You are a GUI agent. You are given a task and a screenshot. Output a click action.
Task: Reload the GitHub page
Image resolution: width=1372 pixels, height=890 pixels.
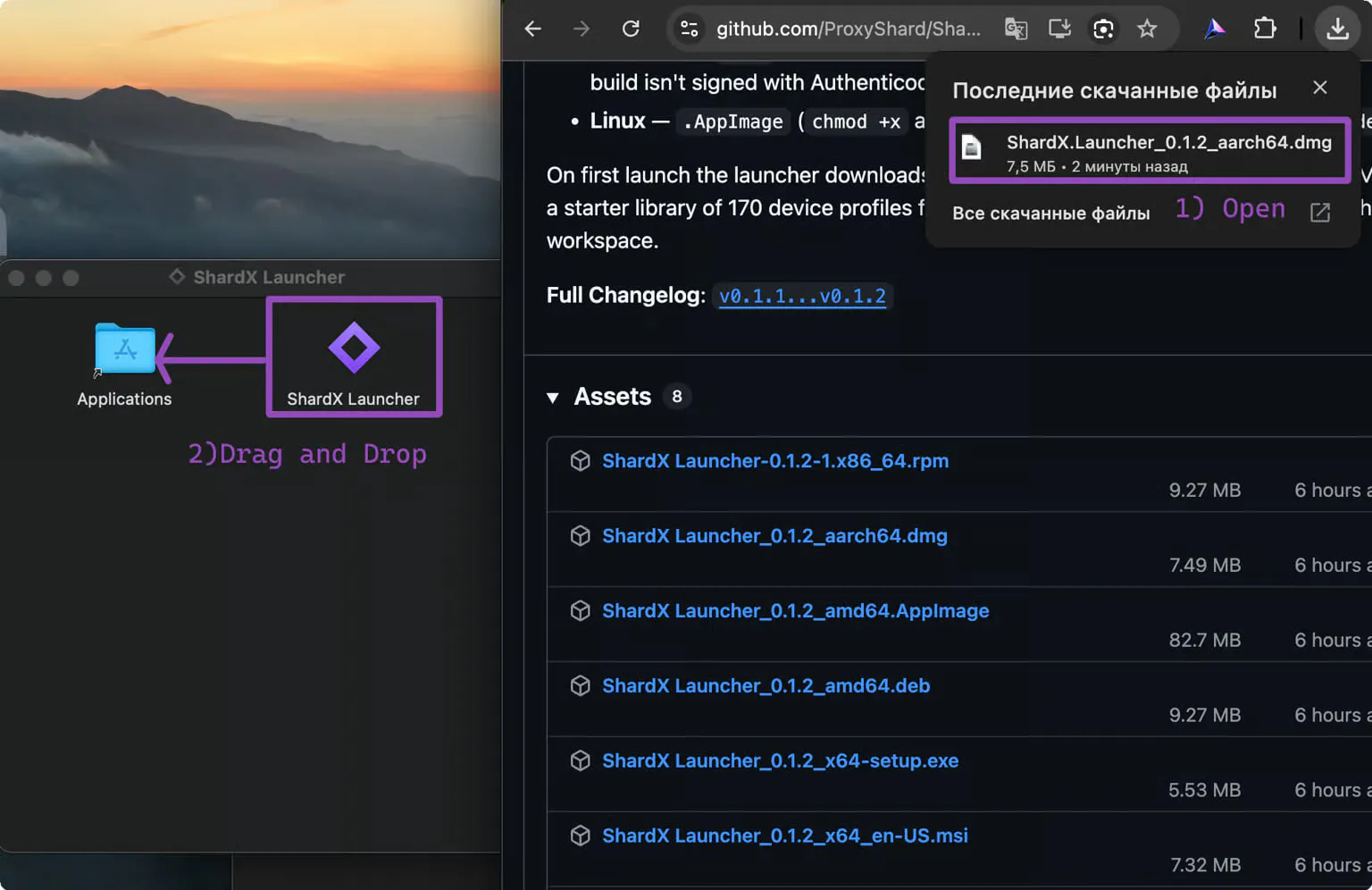click(x=631, y=29)
